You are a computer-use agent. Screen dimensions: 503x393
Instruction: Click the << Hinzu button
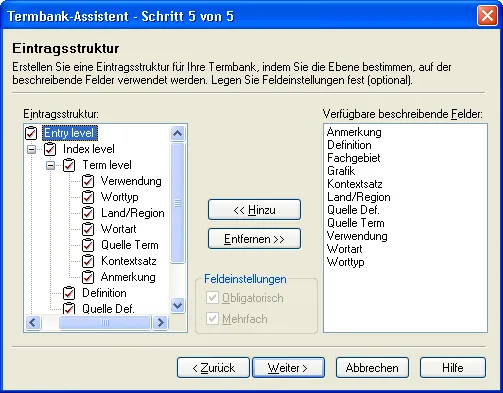pyautogui.click(x=254, y=210)
